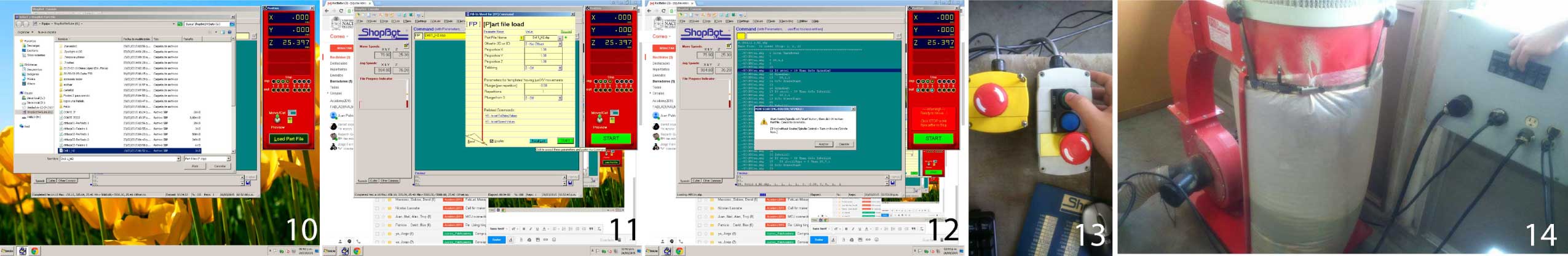
Task: Select the highlighted Drill 1_H2 file row
Action: pyautogui.click(x=129, y=150)
